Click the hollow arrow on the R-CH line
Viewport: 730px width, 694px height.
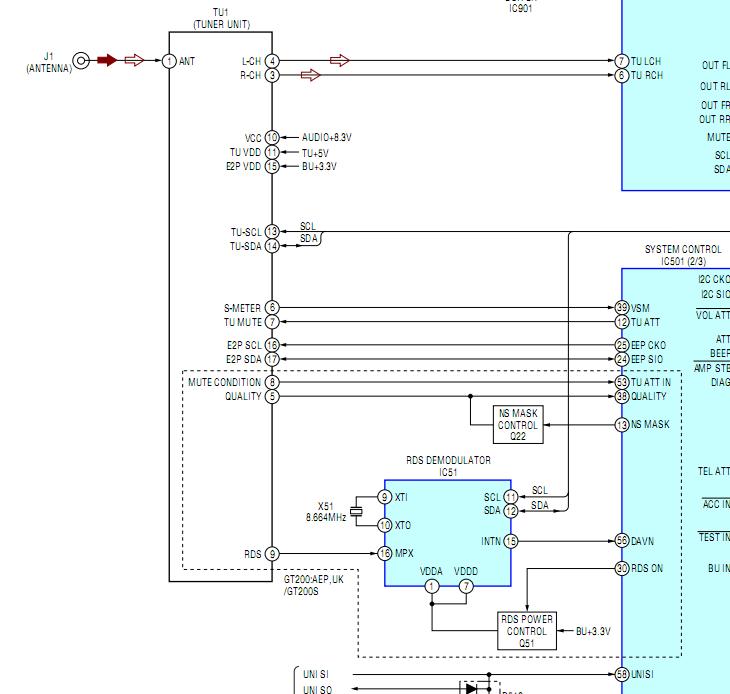point(310,75)
